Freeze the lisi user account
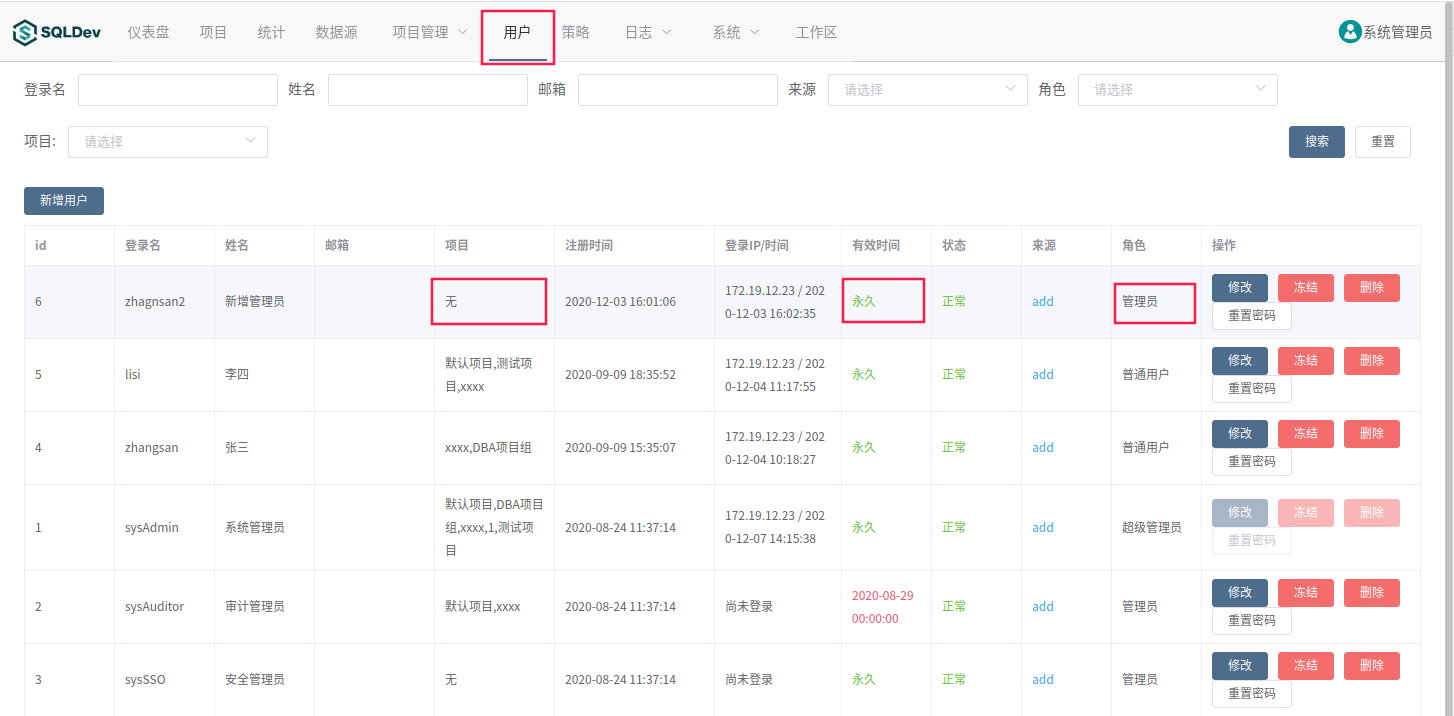The height and width of the screenshot is (716, 1454). (1305, 361)
